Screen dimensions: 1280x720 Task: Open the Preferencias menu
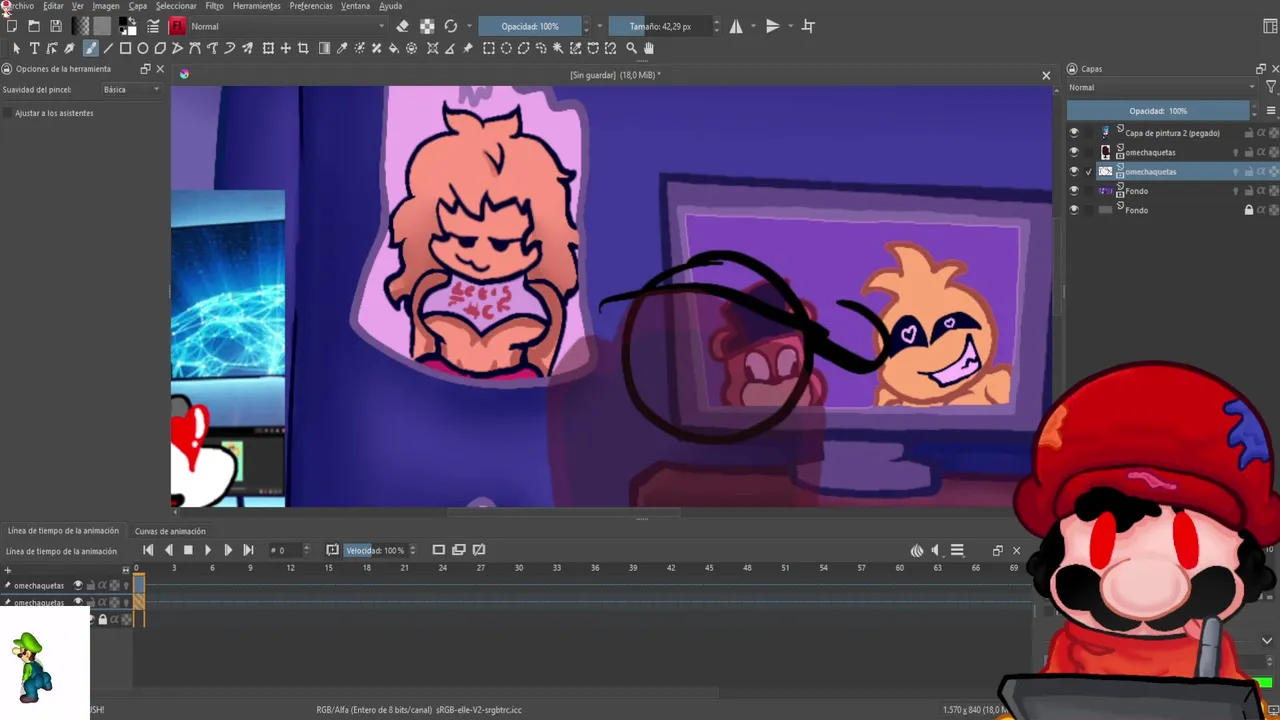point(311,6)
